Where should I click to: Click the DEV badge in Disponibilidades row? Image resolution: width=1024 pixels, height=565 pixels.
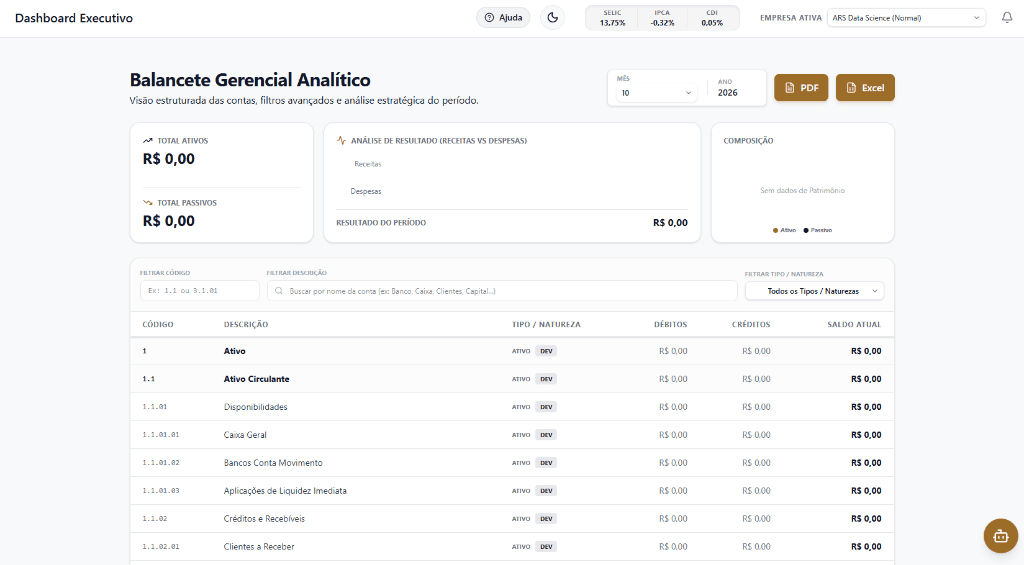click(546, 407)
